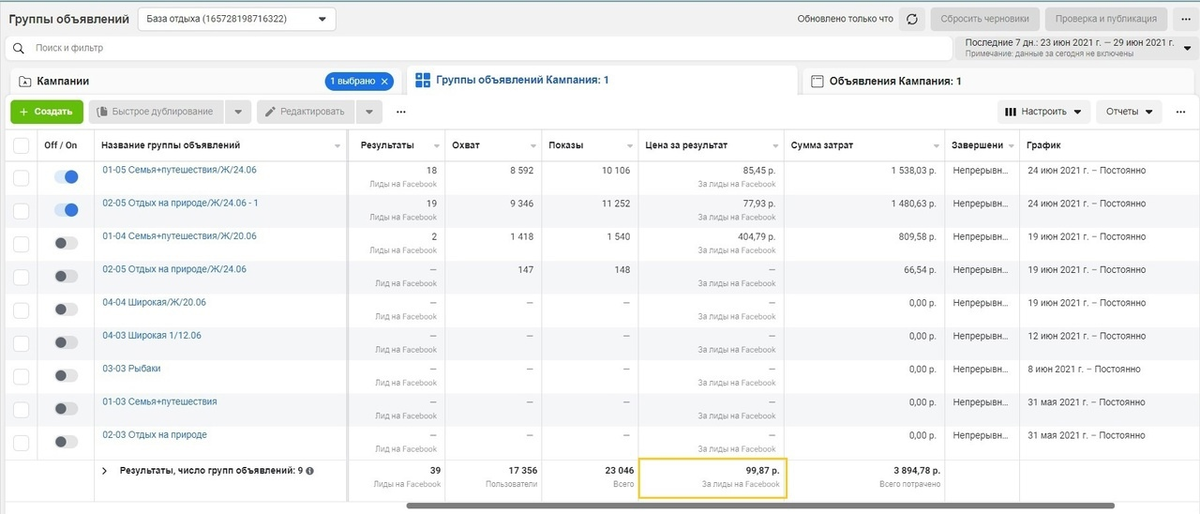Enable ad set 01-04 Семья+путешествия/Ж/20.06
The height and width of the screenshot is (514, 1200).
pos(66,243)
